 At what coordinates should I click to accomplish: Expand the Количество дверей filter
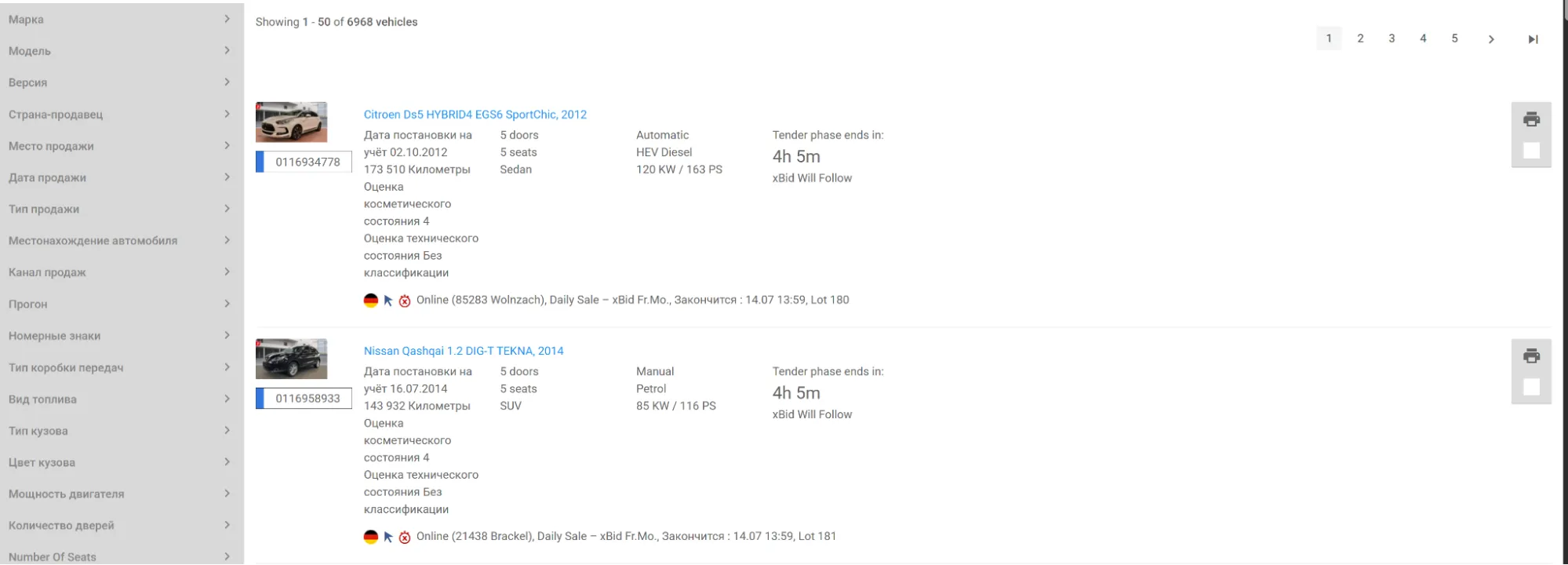pos(121,526)
